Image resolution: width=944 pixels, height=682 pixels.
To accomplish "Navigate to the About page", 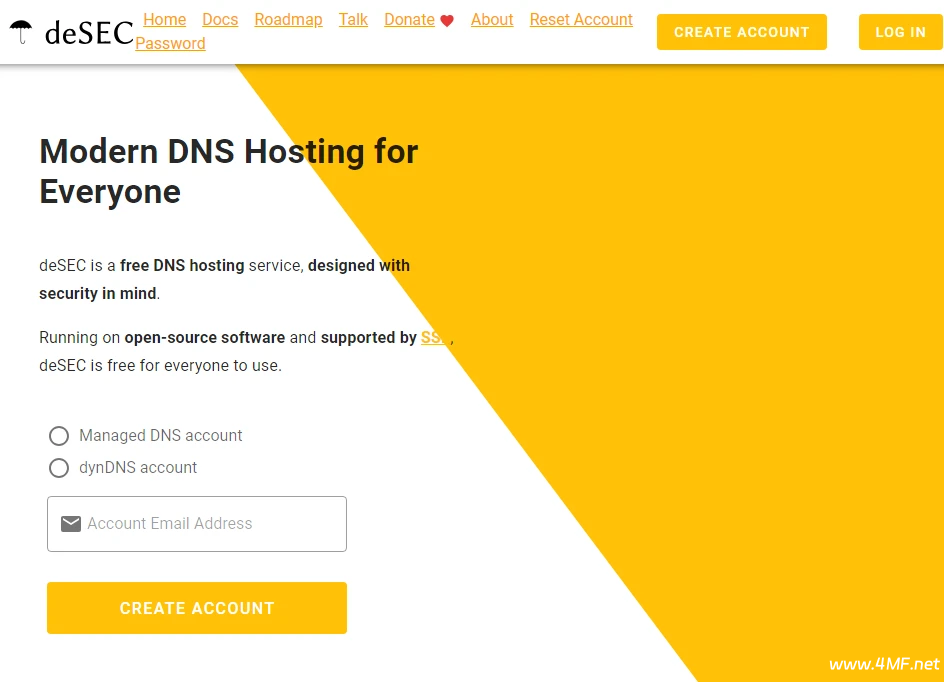I will coord(492,19).
